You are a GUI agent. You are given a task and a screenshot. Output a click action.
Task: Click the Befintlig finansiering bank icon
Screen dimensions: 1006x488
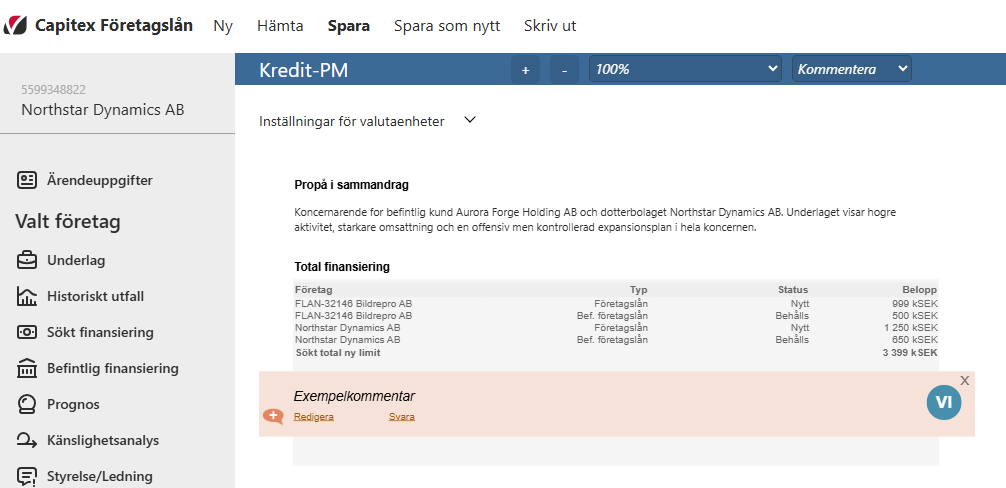pos(26,368)
